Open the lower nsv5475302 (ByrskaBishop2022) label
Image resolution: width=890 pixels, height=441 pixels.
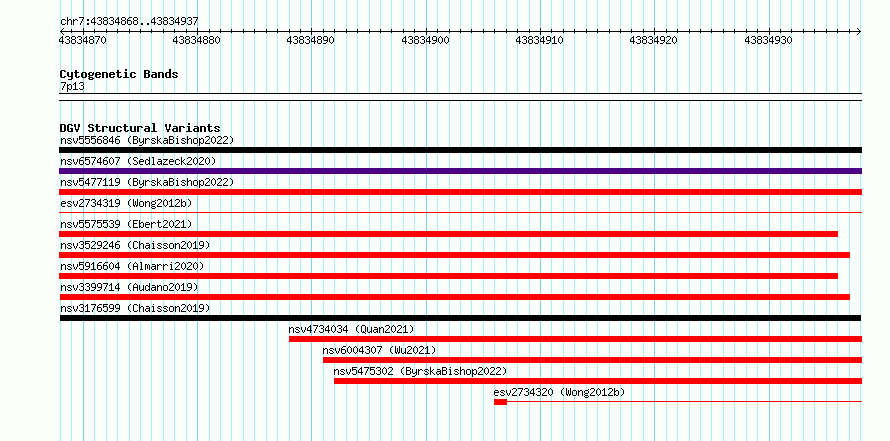pos(420,371)
